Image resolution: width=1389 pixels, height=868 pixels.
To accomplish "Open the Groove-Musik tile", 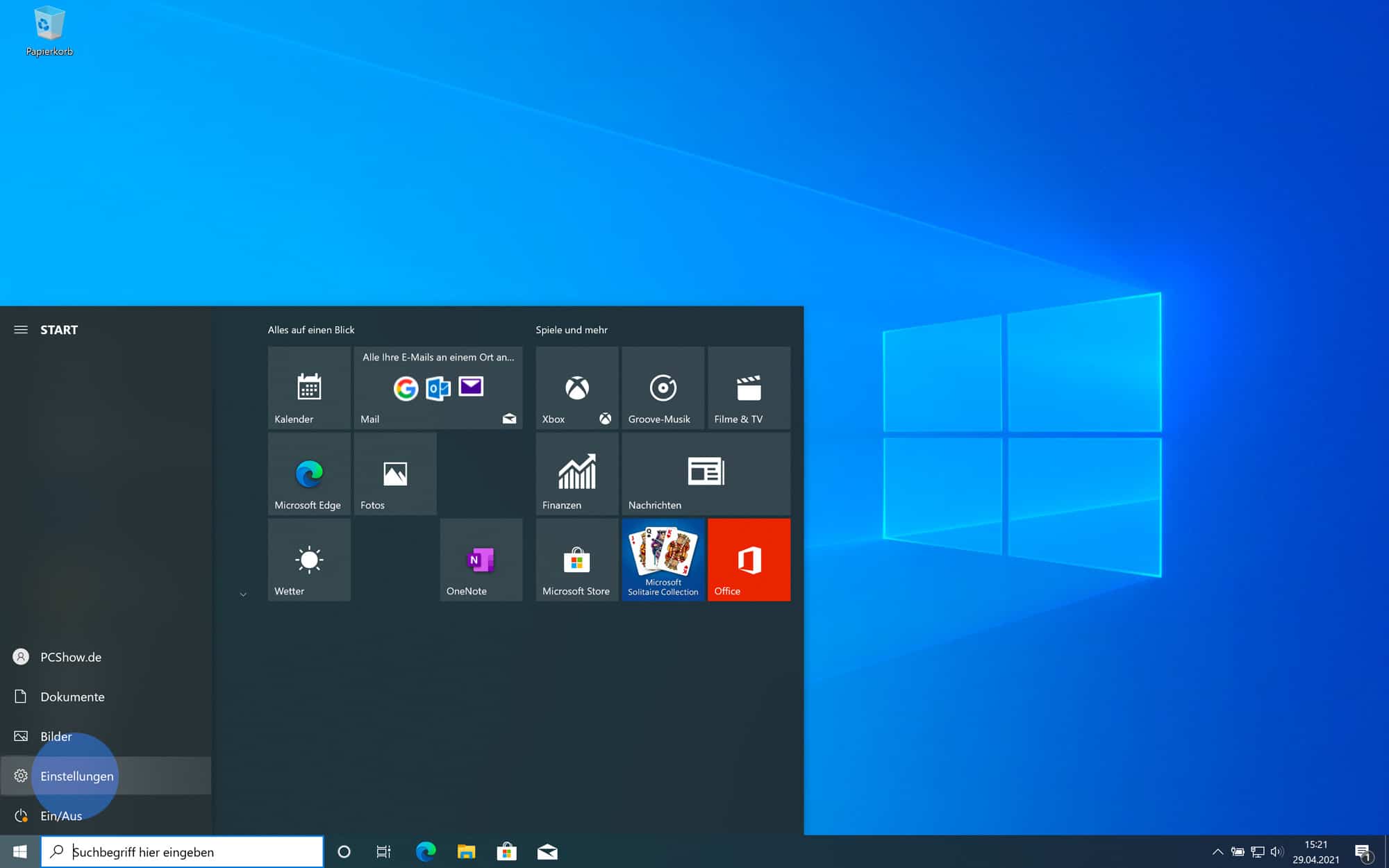I will [663, 387].
